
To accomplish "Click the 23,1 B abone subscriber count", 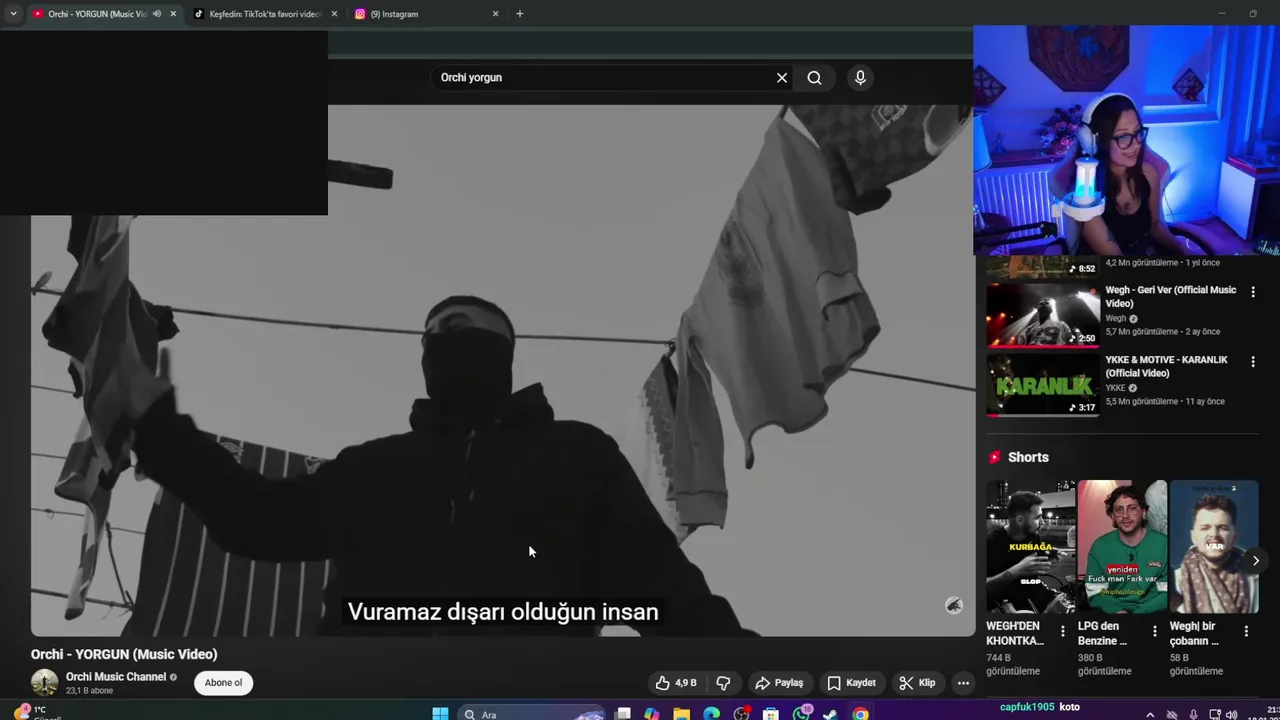I will pyautogui.click(x=89, y=691).
